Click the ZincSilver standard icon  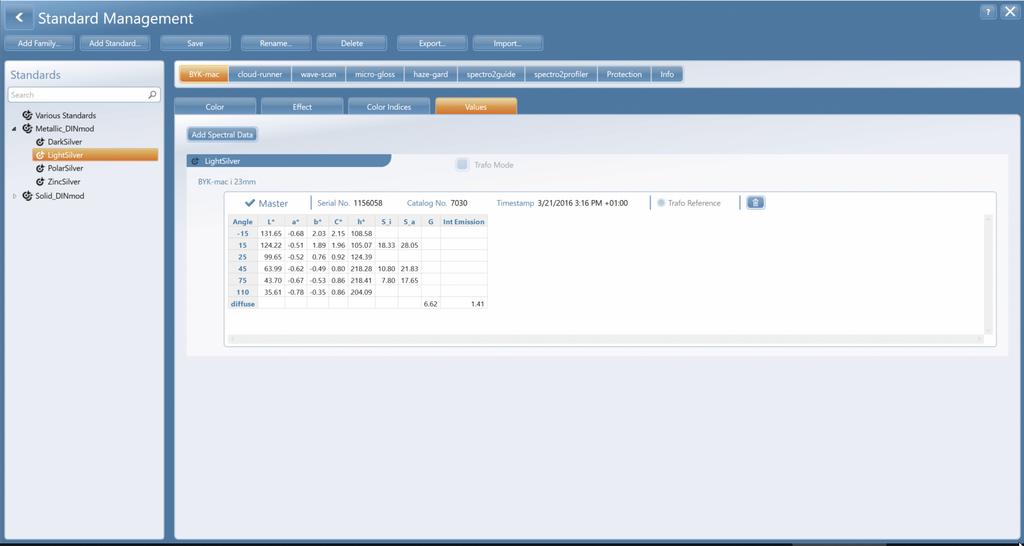[x=40, y=182]
